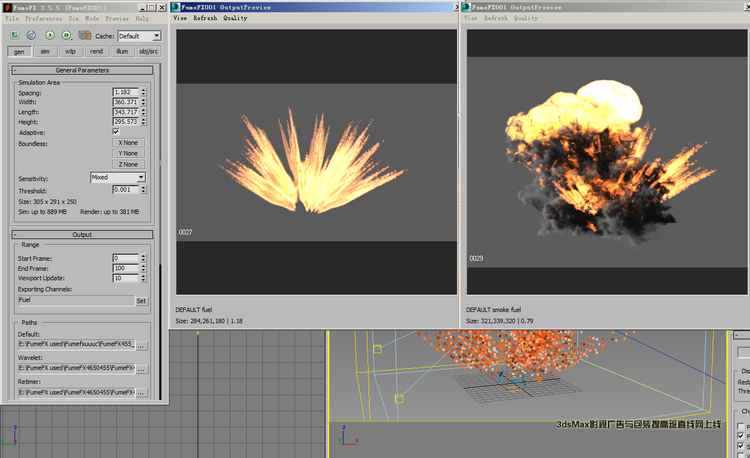The width and height of the screenshot is (750, 458).
Task: Switch to the rend tab
Action: 96,52
